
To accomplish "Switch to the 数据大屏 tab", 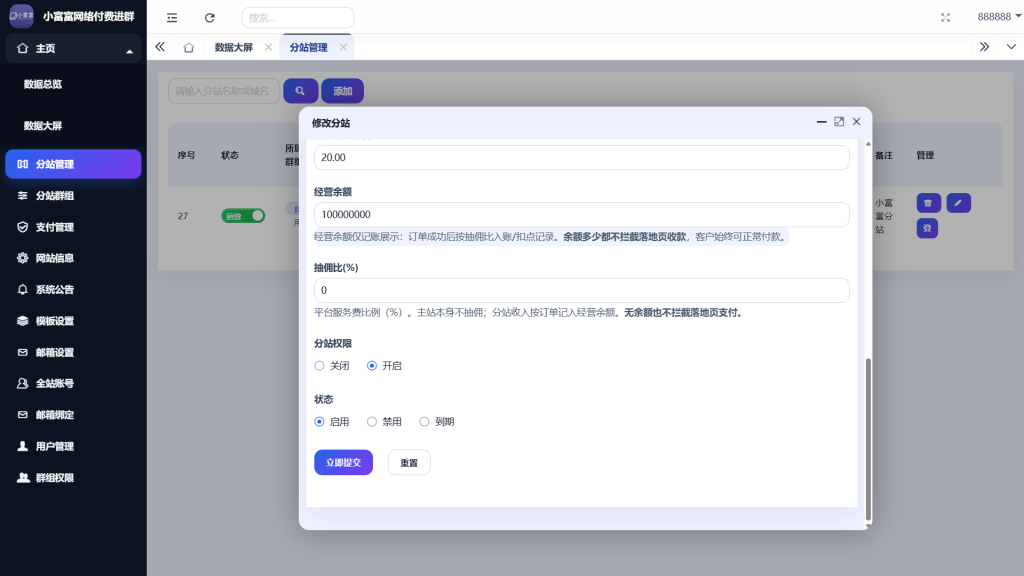I will coord(234,47).
